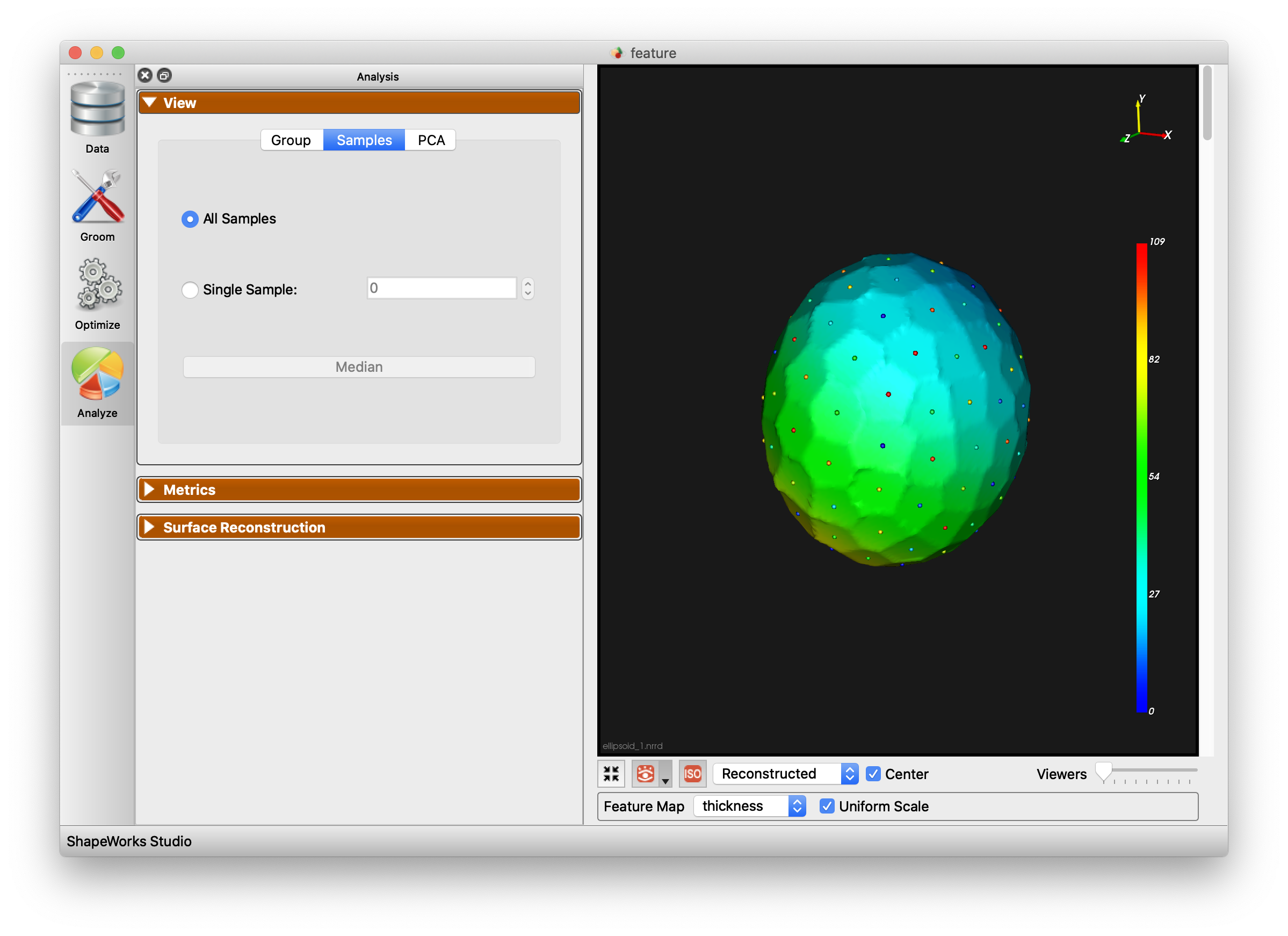Open the Feature Map thickness dropdown

pyautogui.click(x=749, y=806)
